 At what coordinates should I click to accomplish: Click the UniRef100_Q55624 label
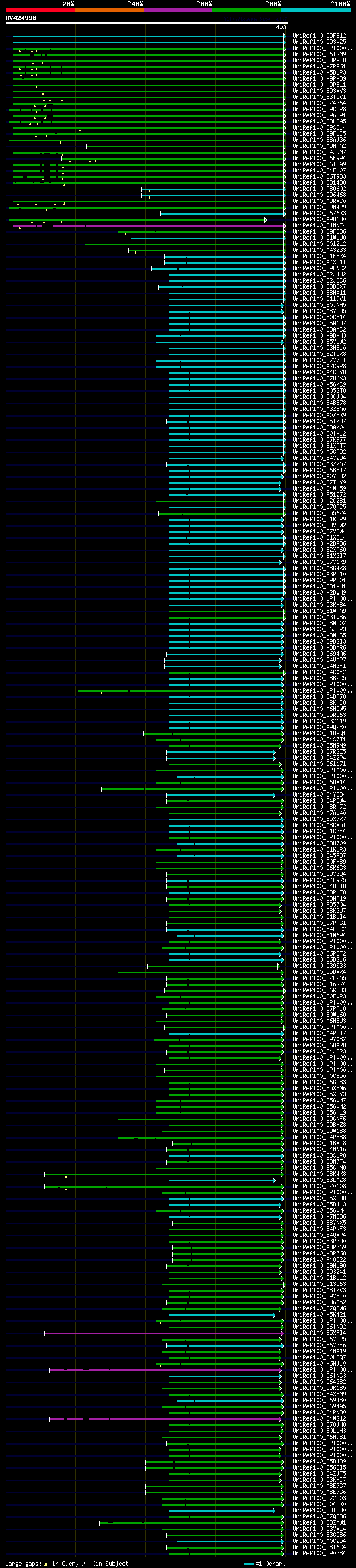[x=319, y=513]
